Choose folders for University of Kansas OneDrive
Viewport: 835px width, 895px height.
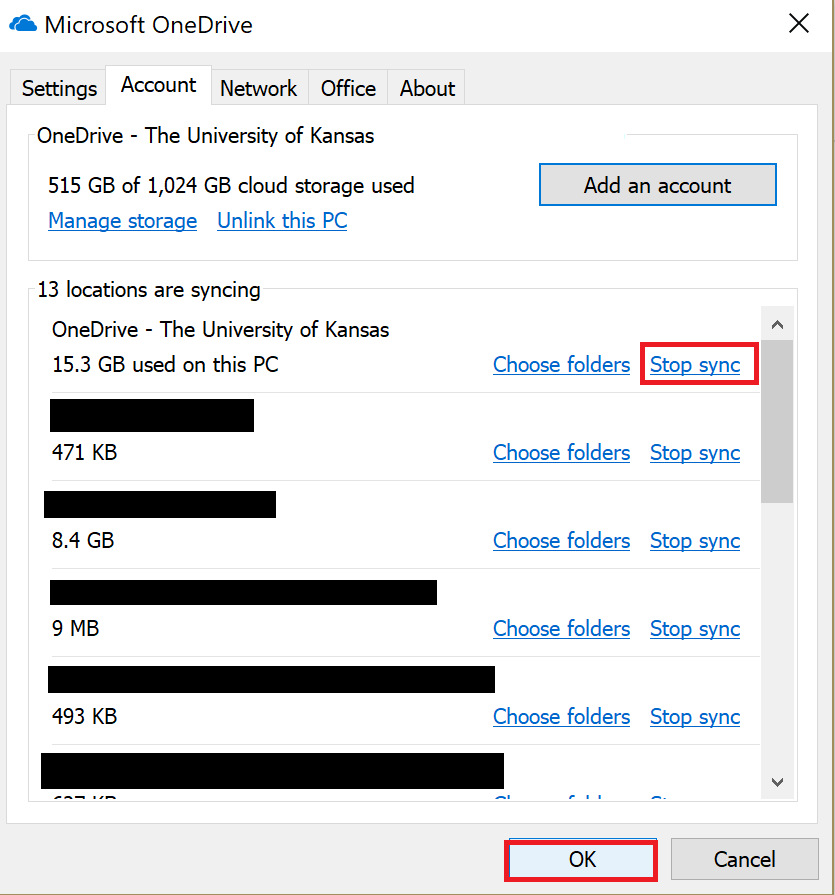pos(561,364)
